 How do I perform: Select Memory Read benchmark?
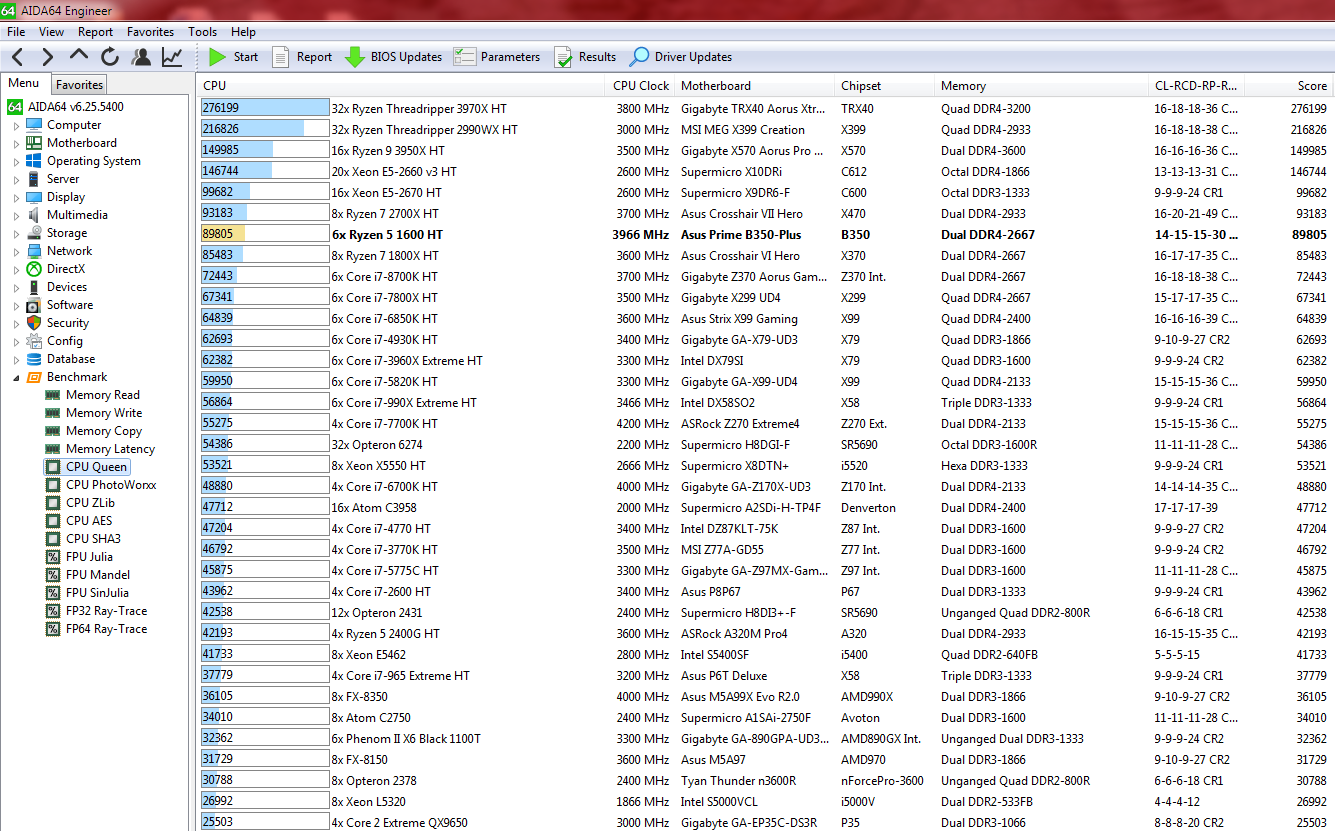coord(103,395)
